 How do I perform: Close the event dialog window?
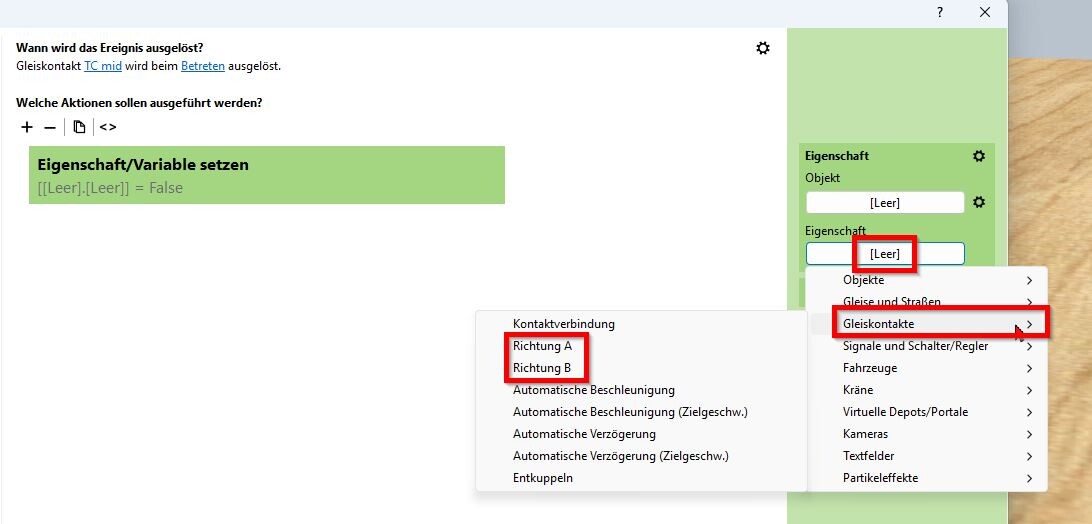click(x=985, y=13)
